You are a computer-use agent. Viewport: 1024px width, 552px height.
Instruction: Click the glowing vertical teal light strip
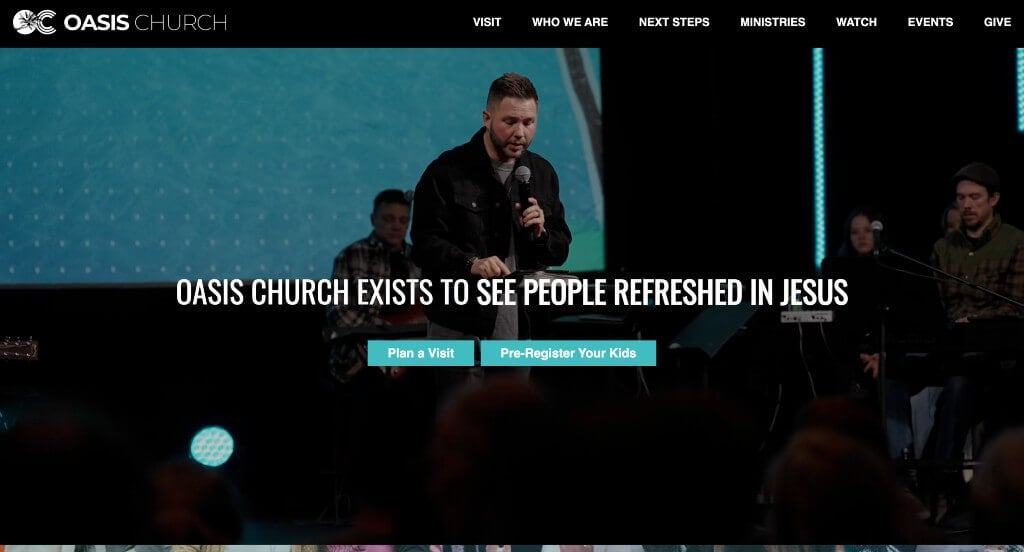point(818,157)
